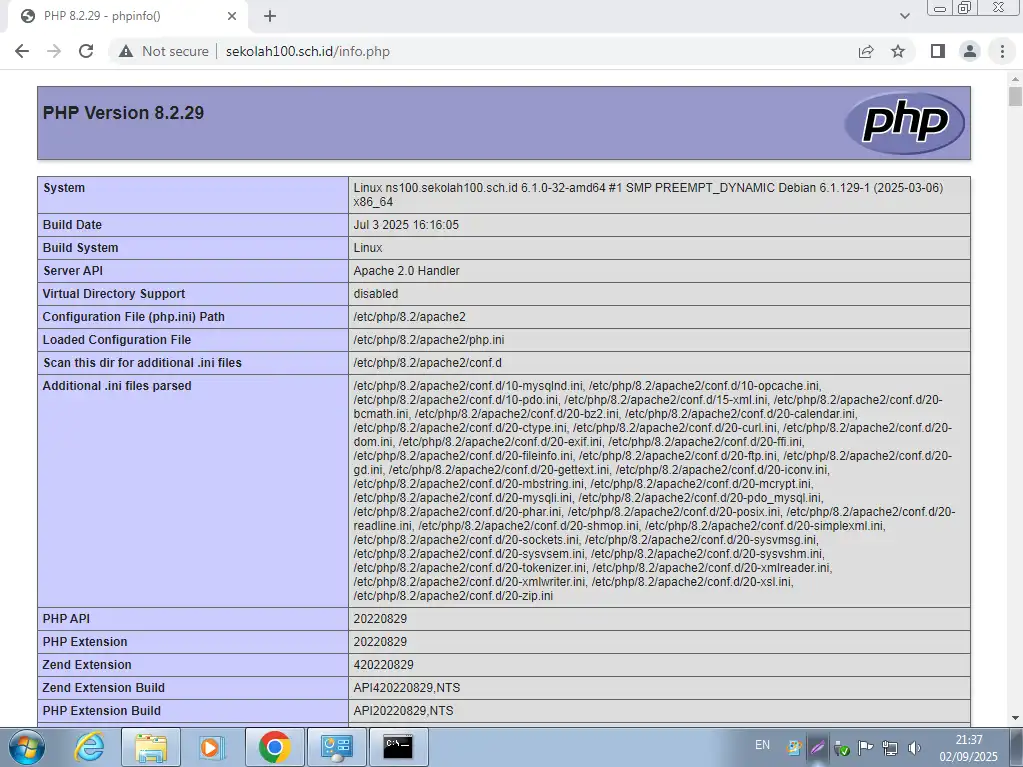Viewport: 1023px width, 767px height.
Task: Switch to Chrome in the taskbar
Action: tap(275, 747)
